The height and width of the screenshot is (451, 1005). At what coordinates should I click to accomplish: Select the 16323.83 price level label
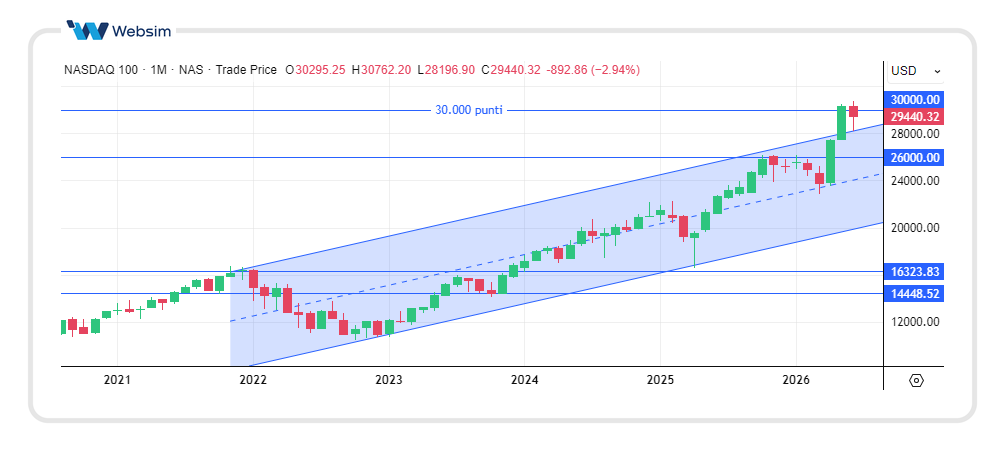pyautogui.click(x=914, y=272)
